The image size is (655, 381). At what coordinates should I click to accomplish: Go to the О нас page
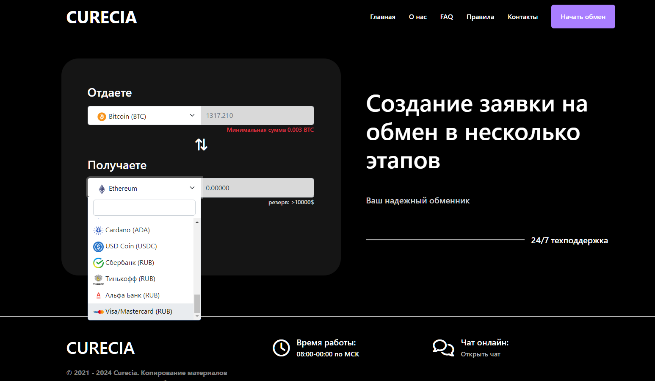click(x=418, y=17)
